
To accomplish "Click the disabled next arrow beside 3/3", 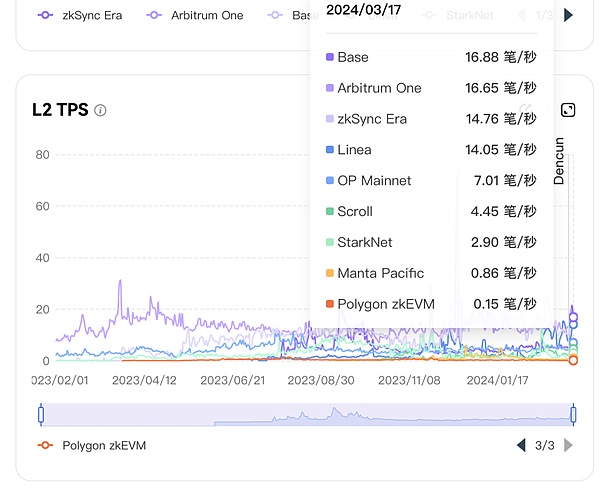I will (x=569, y=445).
